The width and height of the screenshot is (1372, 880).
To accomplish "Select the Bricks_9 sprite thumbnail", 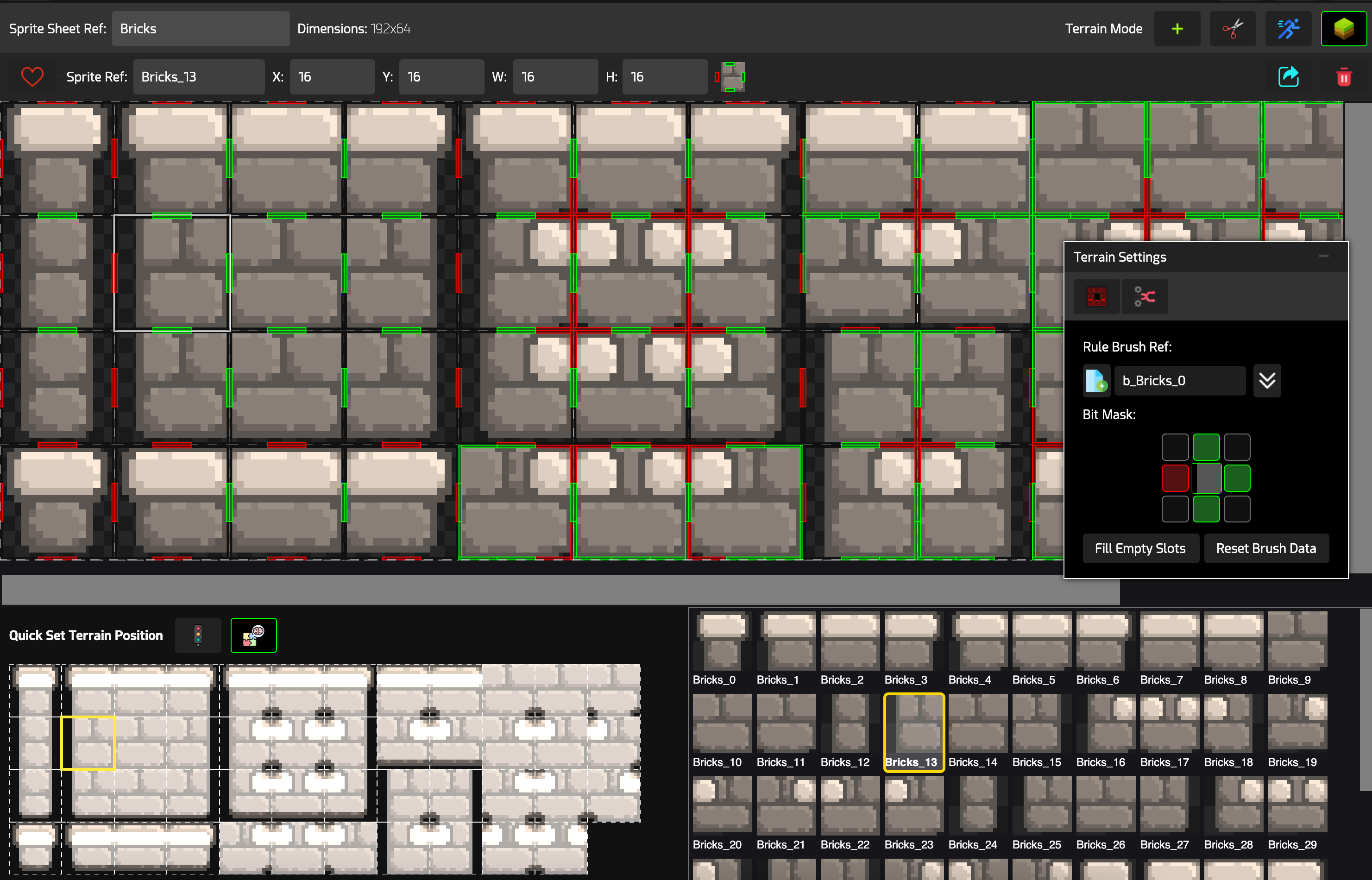I will [1297, 641].
